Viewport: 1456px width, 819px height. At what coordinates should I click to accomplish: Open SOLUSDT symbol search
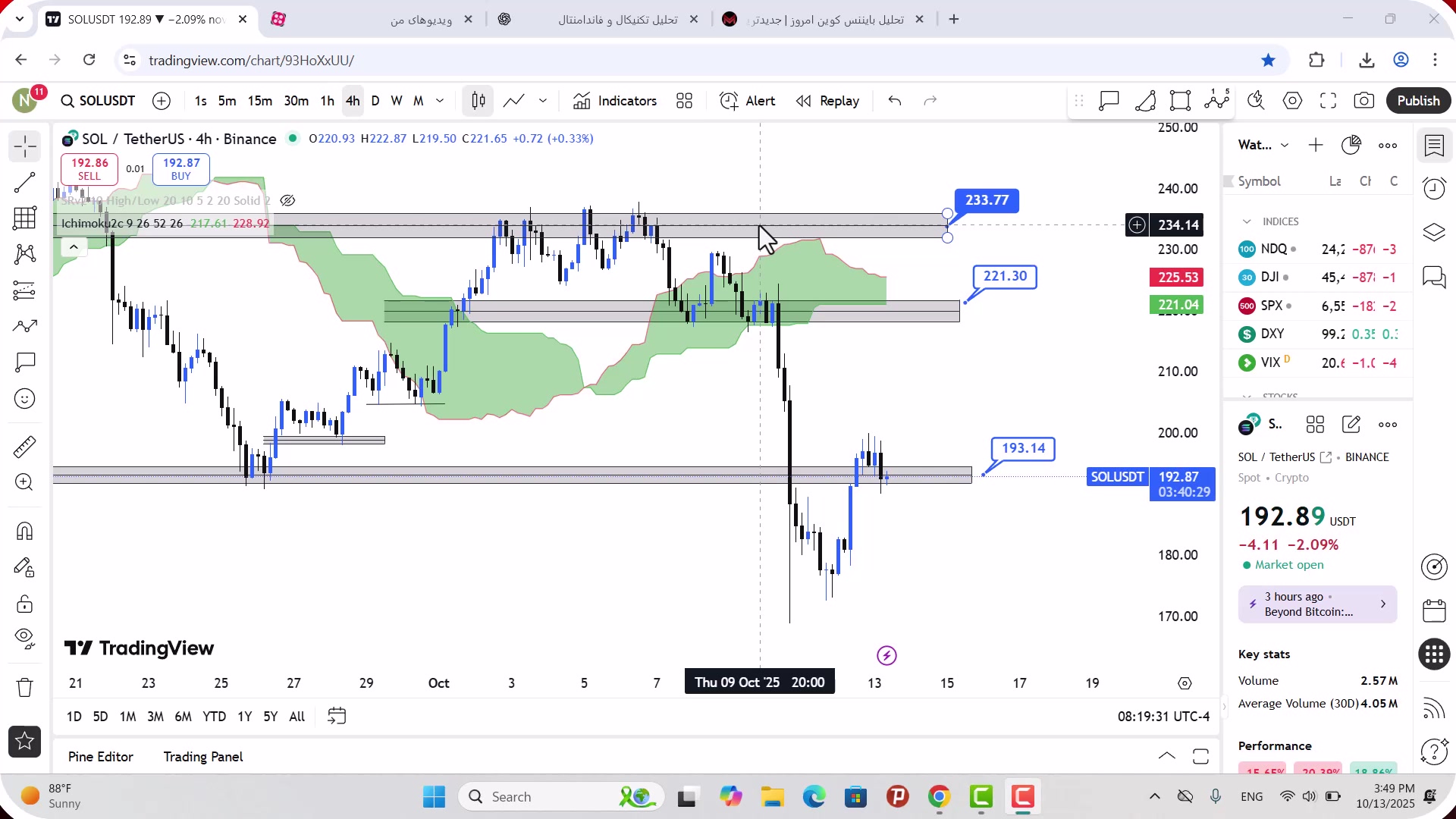point(99,101)
